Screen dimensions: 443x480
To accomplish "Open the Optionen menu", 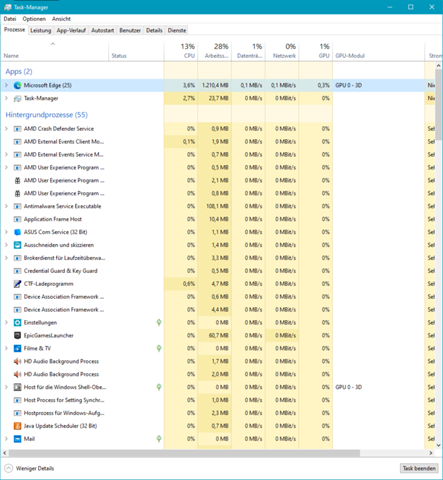I will point(34,19).
